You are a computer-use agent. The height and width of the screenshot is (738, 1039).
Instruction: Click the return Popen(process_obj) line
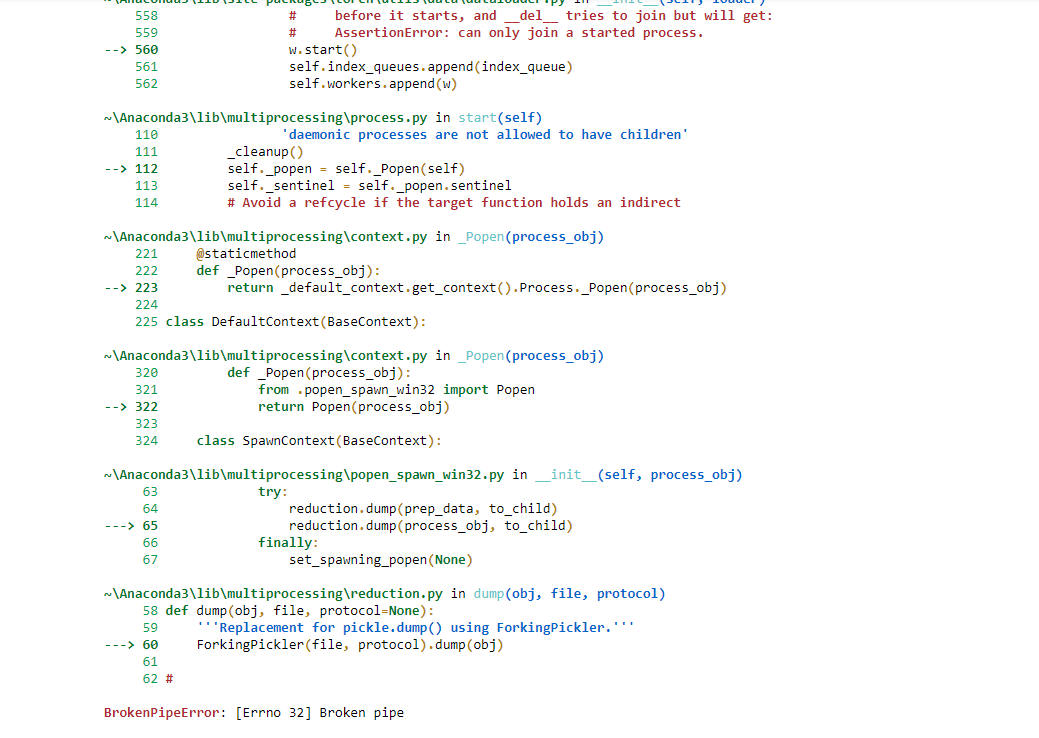(354, 407)
